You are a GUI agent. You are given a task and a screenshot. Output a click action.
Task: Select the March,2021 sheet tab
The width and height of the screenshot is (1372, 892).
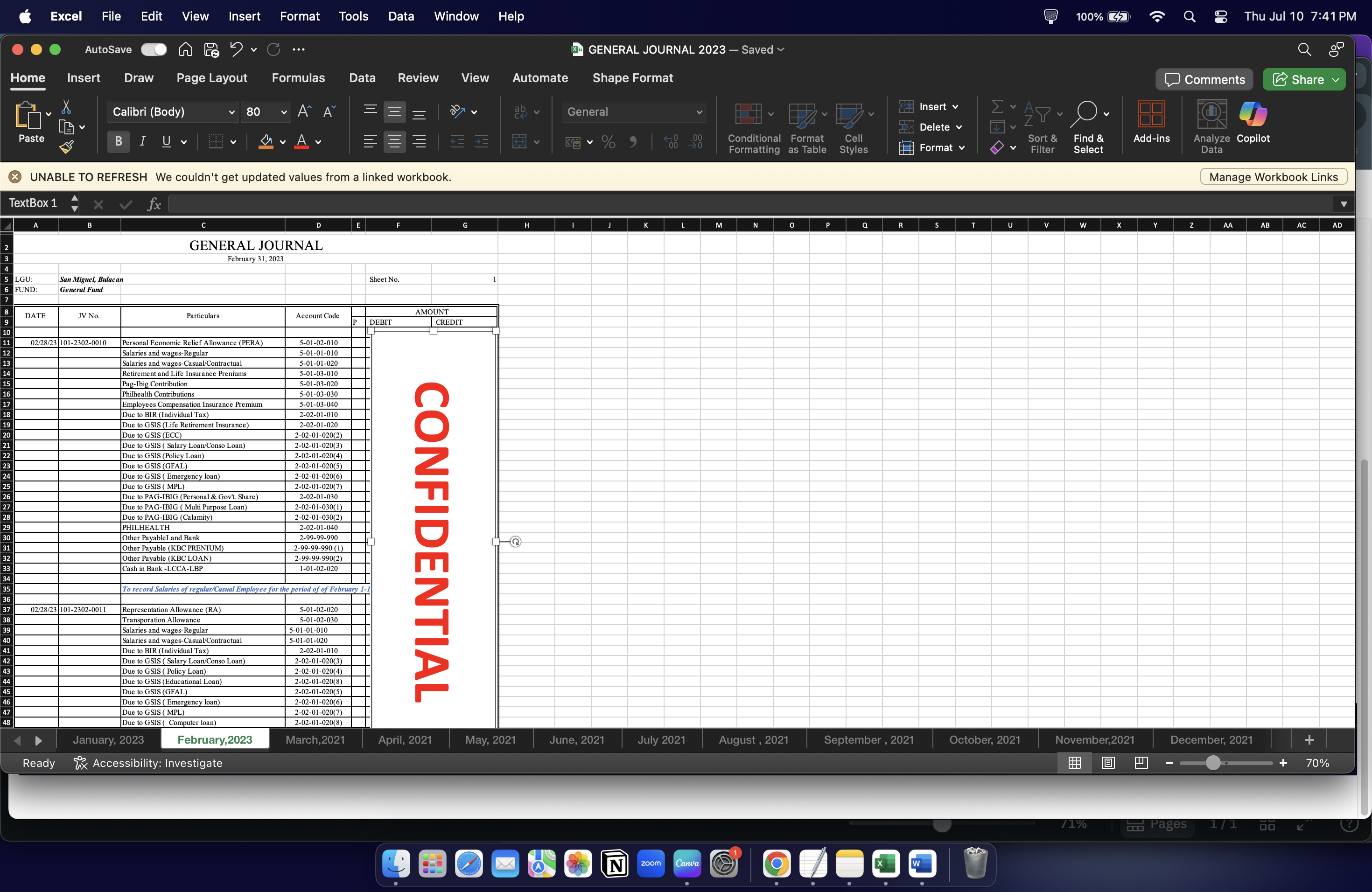point(315,740)
